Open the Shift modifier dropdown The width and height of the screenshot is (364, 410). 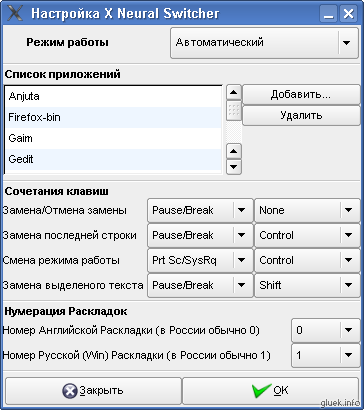(307, 285)
